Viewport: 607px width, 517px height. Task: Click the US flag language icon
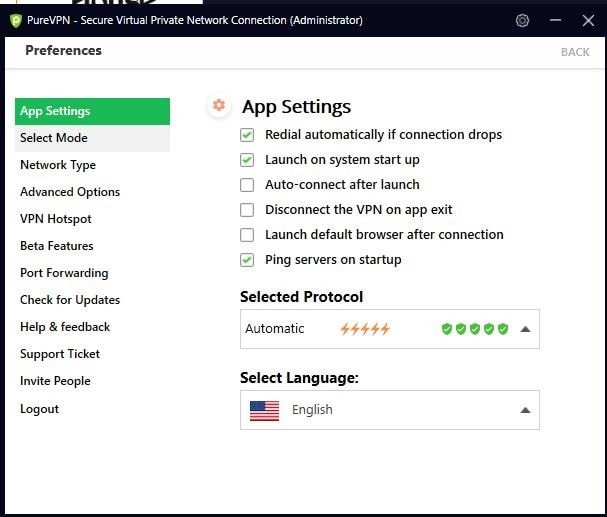click(x=264, y=410)
